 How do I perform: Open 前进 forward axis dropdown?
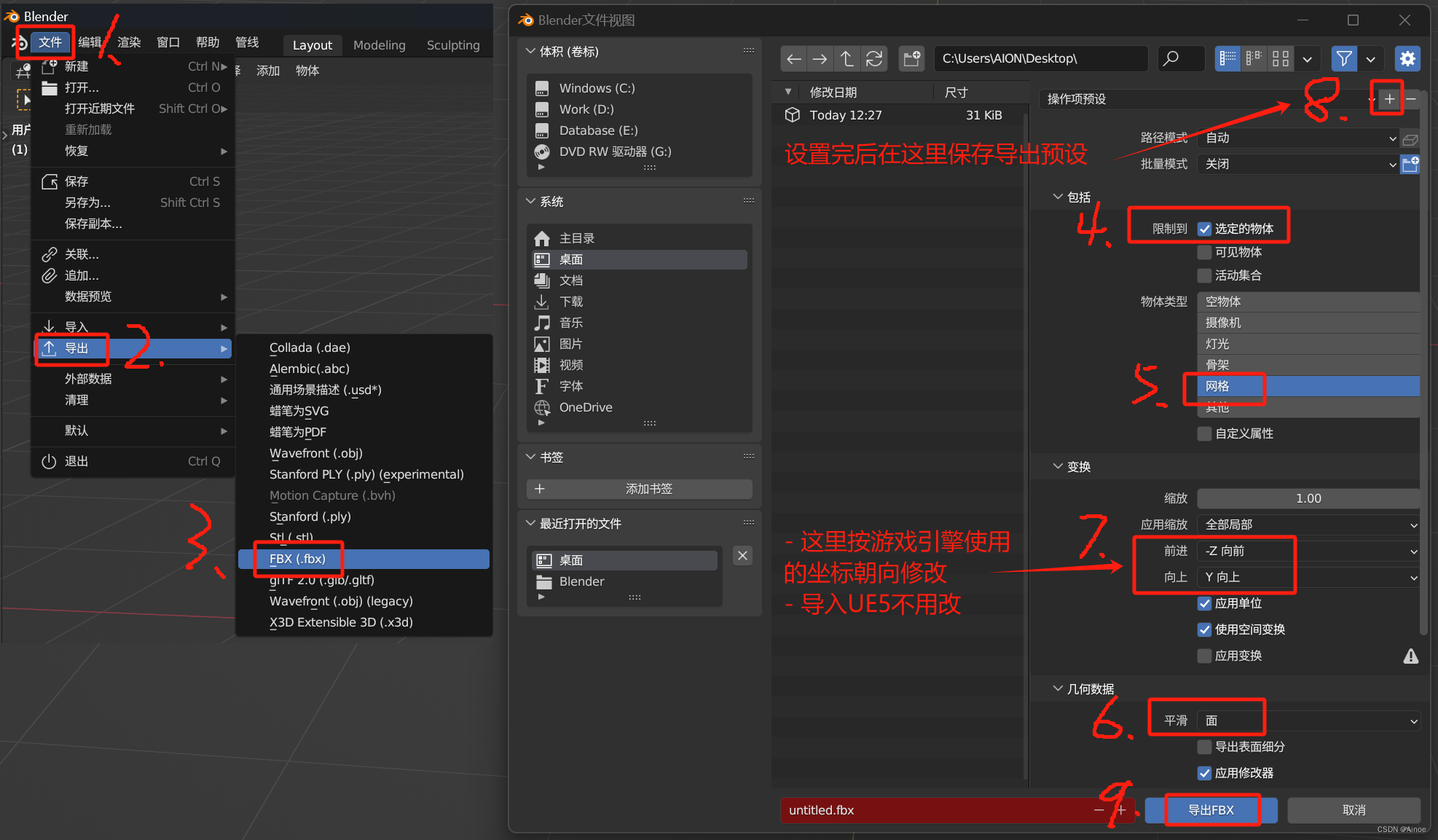(x=1309, y=551)
